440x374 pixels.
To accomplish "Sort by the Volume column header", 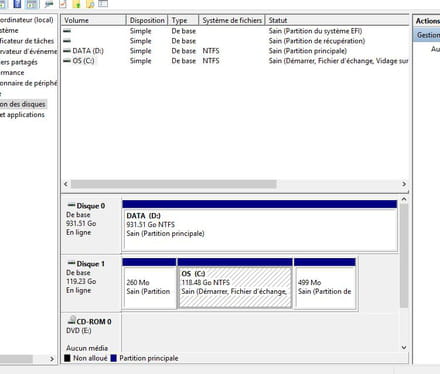I will click(94, 20).
